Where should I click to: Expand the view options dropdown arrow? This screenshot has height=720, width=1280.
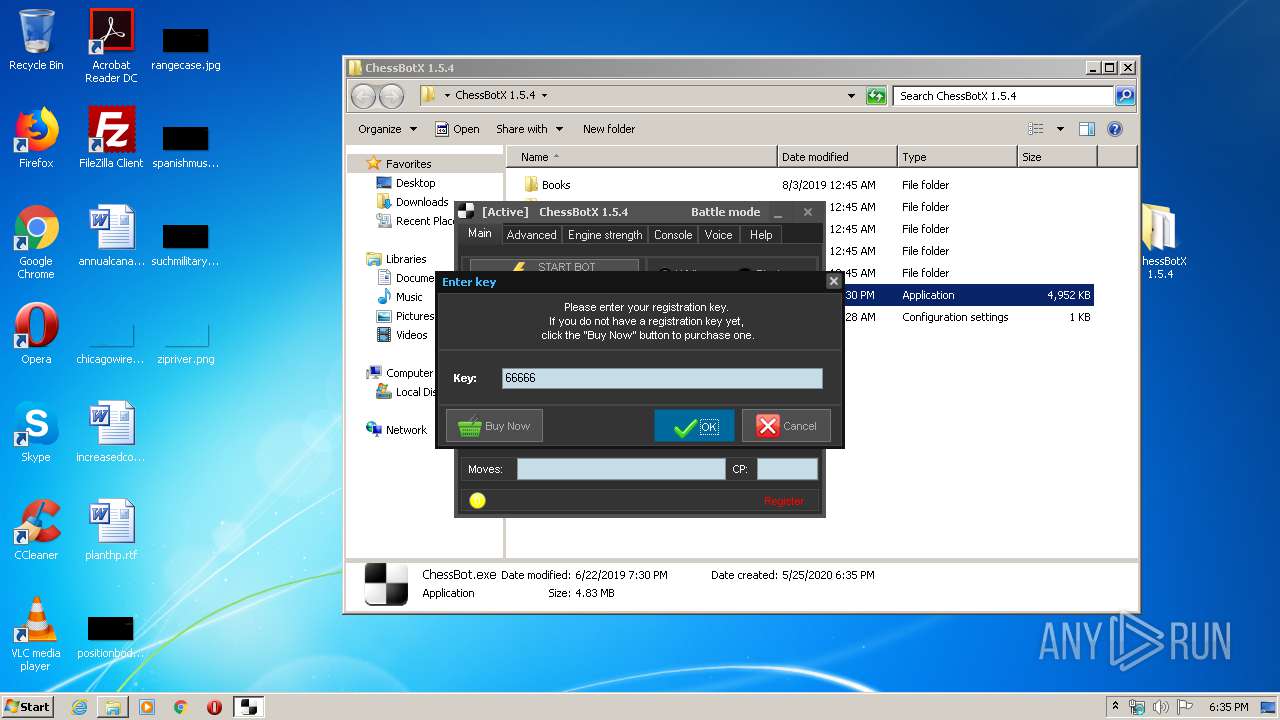(x=1059, y=129)
